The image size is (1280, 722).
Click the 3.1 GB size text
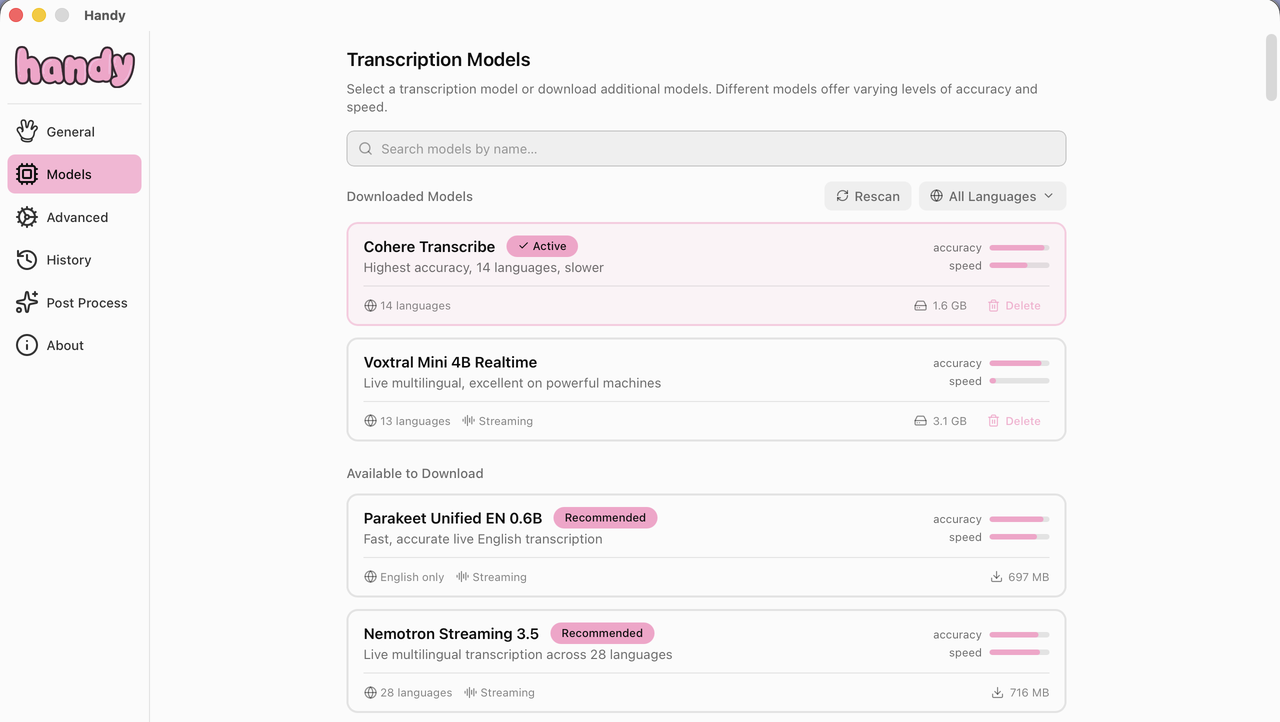(x=950, y=421)
